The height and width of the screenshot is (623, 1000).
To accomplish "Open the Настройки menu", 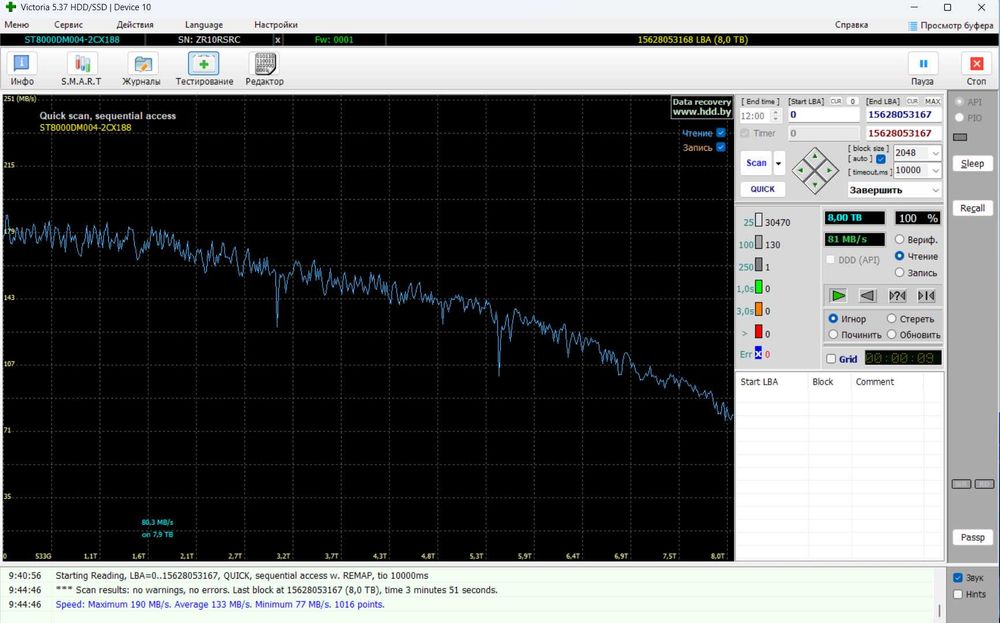I will [275, 24].
